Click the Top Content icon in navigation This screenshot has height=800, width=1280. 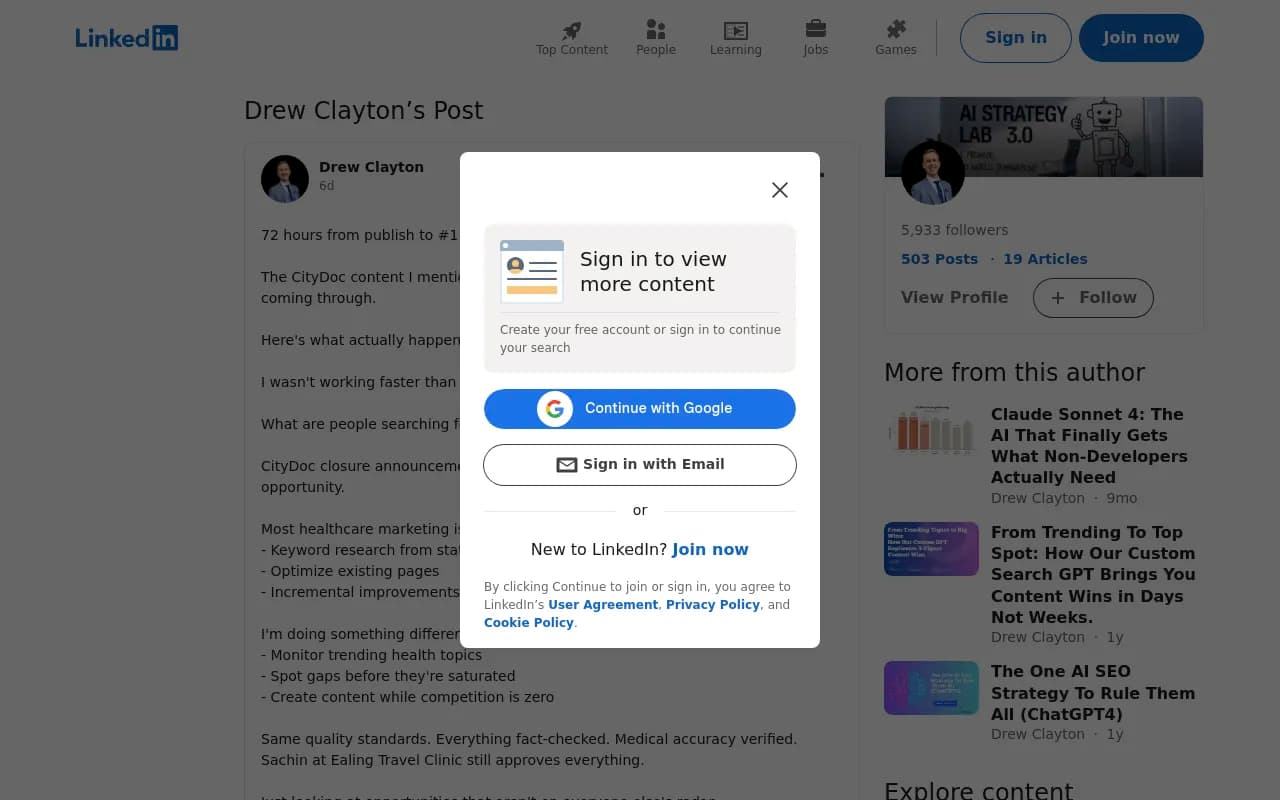[571, 31]
